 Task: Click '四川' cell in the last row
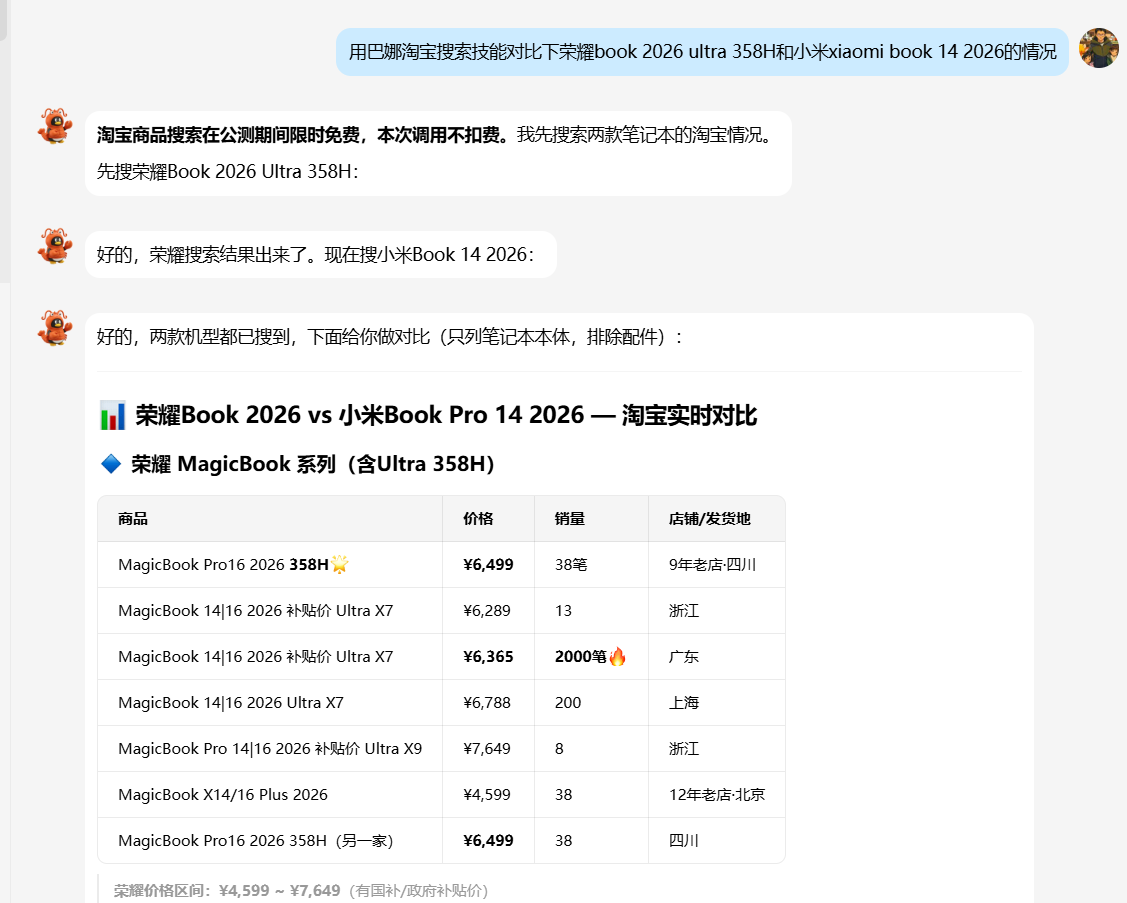click(684, 840)
